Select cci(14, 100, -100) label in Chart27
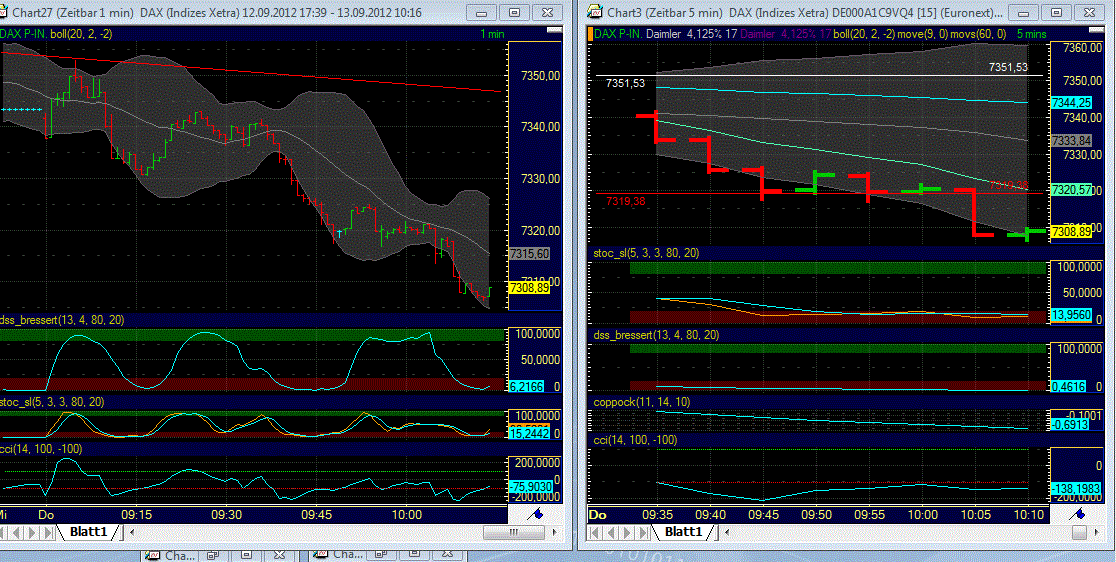This screenshot has width=1116, height=562. click(x=41, y=449)
